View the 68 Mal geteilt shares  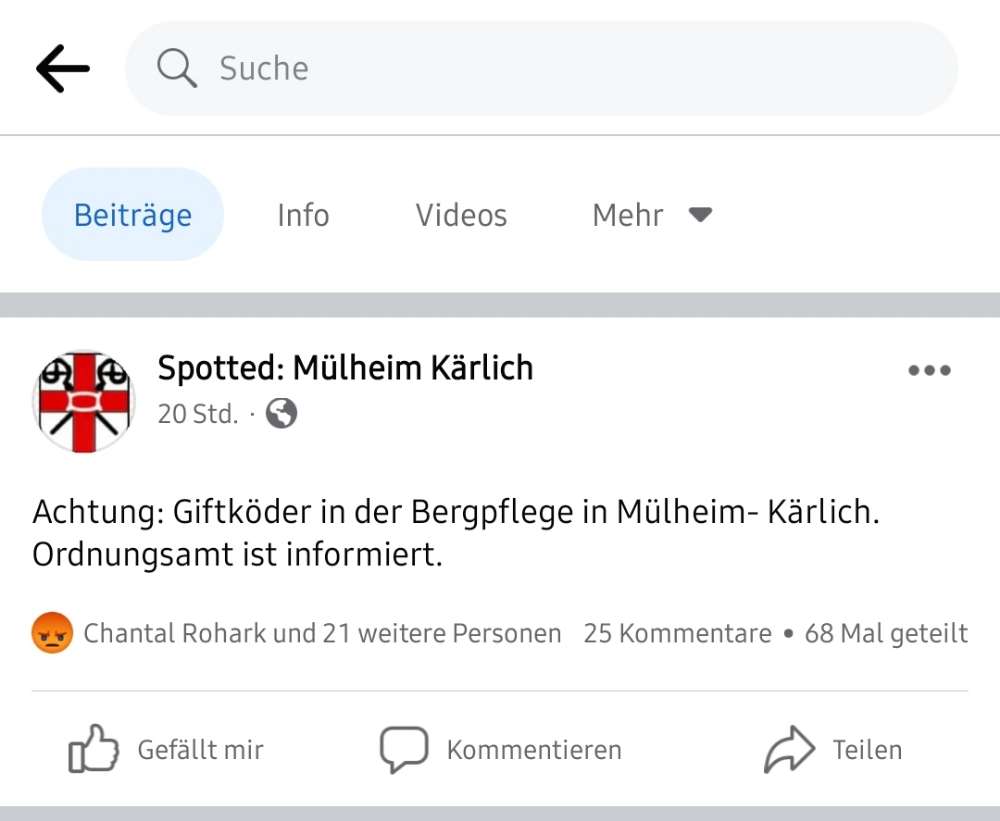(883, 633)
